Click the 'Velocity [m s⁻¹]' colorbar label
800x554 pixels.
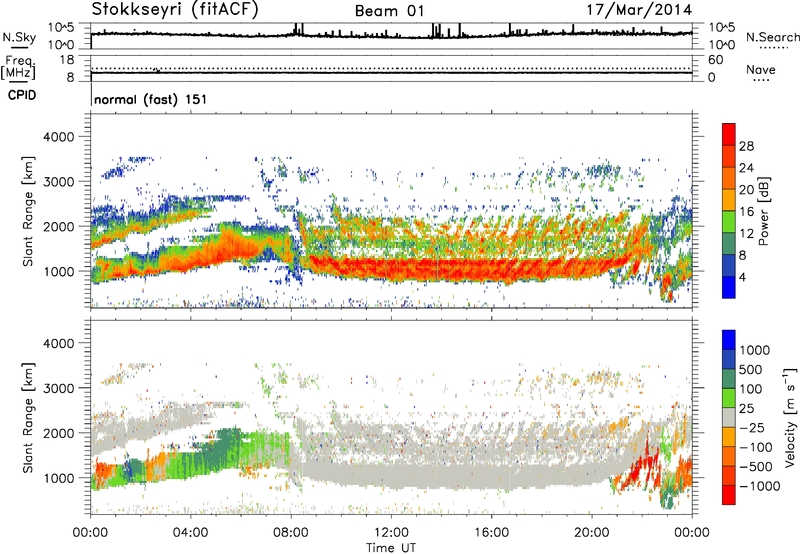tap(790, 417)
